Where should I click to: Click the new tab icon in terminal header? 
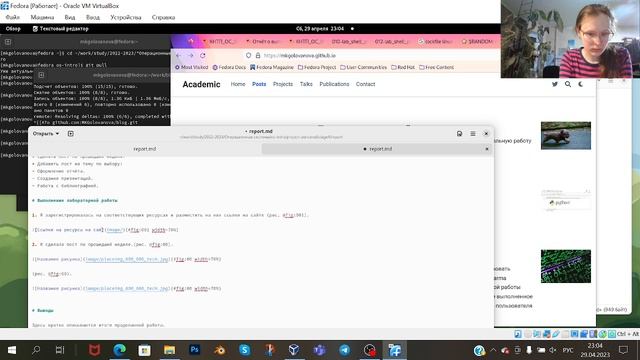point(8,42)
